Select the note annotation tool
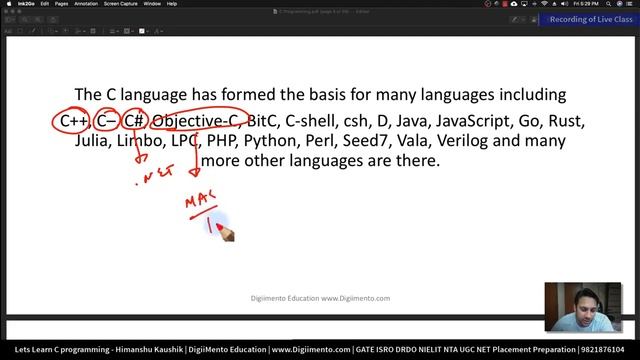Screen dimensions: 640x360 tap(93, 31)
